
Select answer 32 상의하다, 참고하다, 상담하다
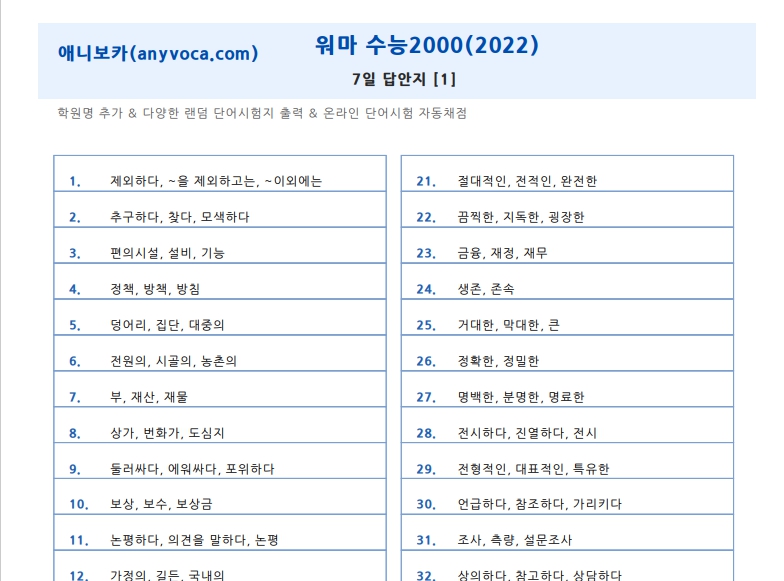tap(540, 575)
